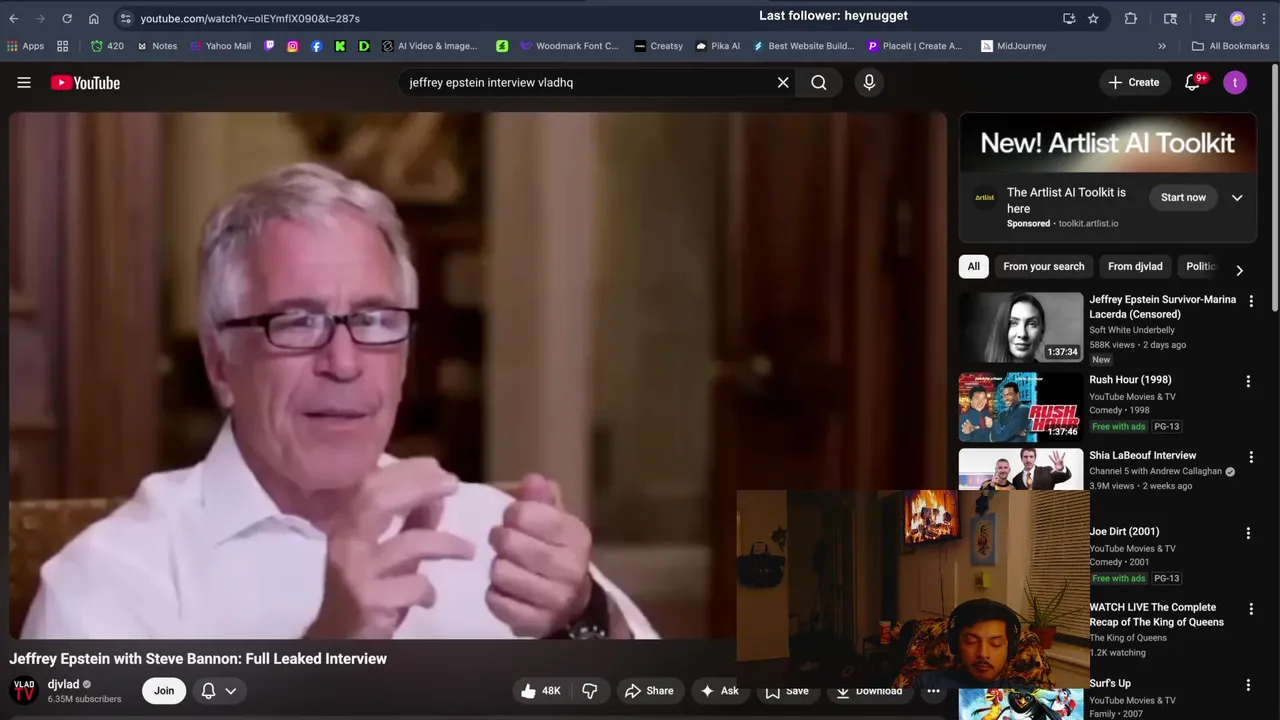Screen dimensions: 1280x720
Task: Share the video
Action: pos(649,691)
